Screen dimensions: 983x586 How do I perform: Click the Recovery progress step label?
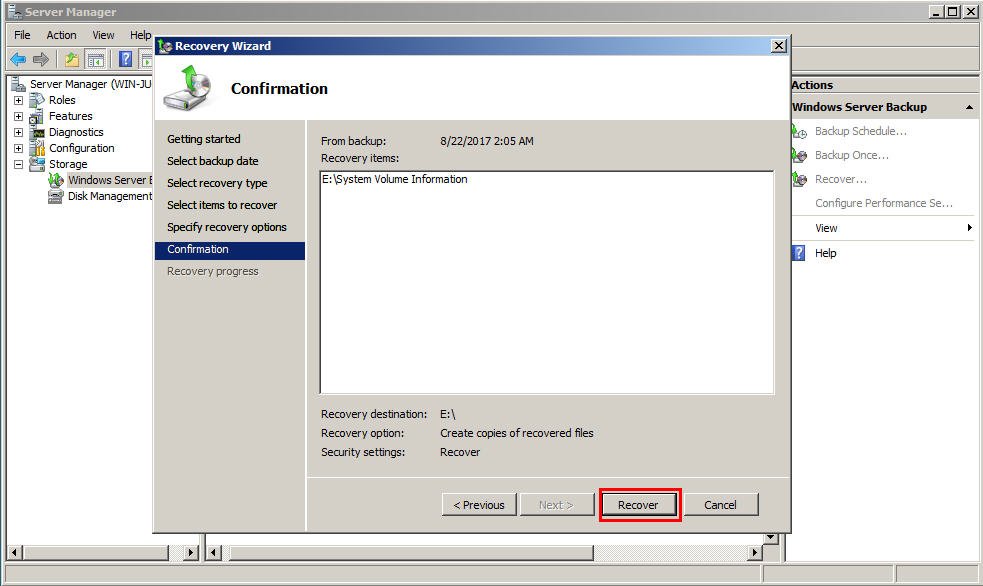coord(213,271)
